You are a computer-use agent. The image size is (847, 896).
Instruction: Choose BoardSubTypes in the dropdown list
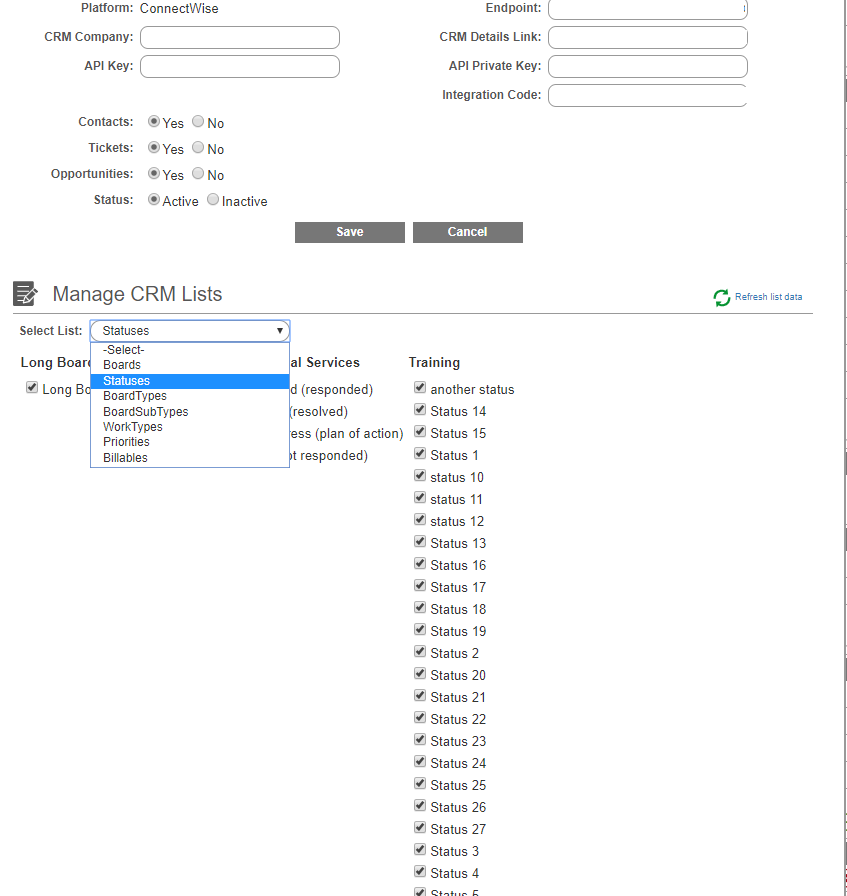click(190, 411)
